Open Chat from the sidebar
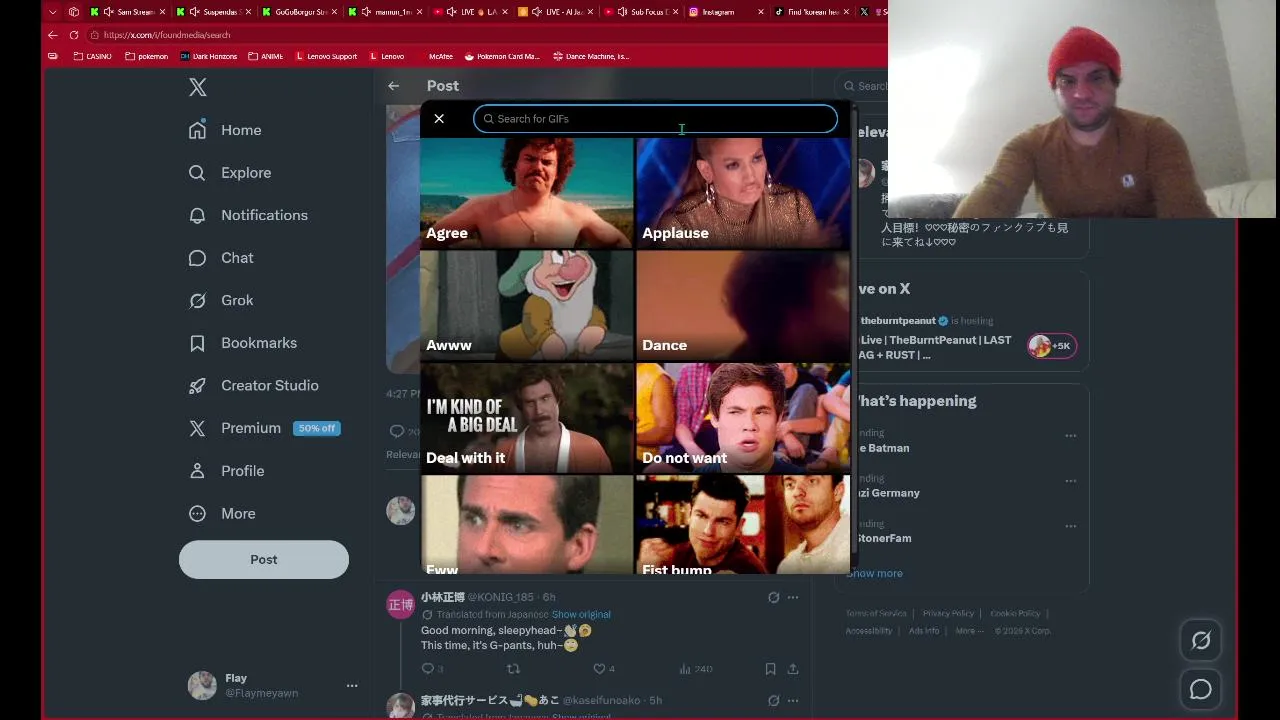1280x720 pixels. click(x=222, y=258)
